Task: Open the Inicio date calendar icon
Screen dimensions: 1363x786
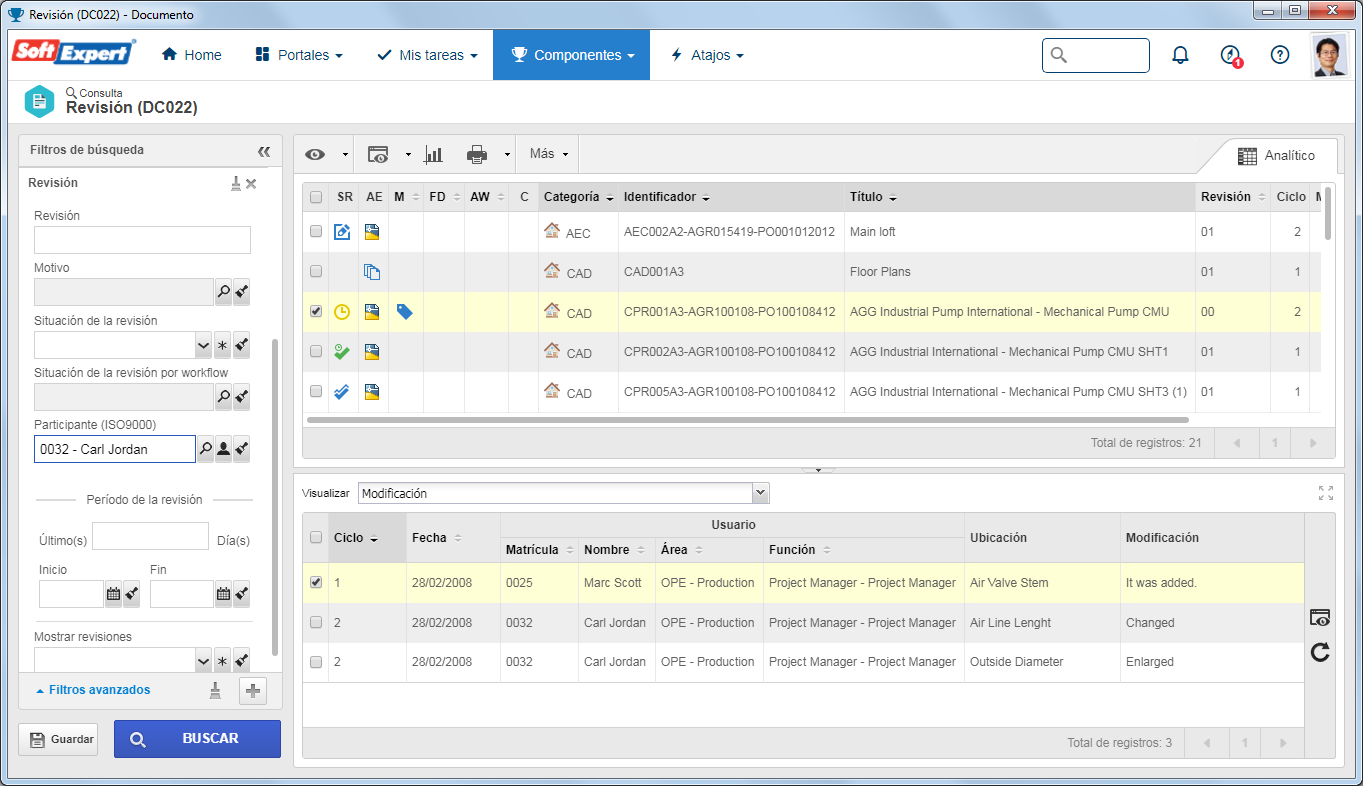Action: pos(114,594)
